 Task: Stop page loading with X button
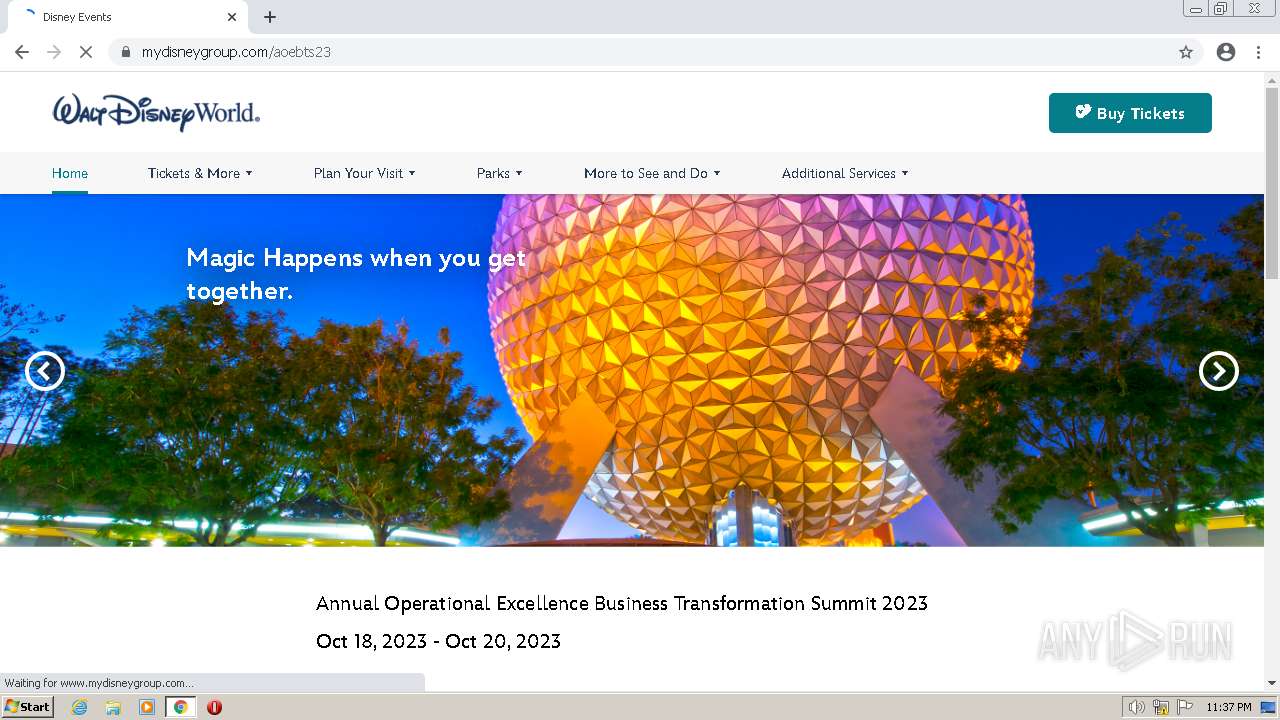coord(86,52)
